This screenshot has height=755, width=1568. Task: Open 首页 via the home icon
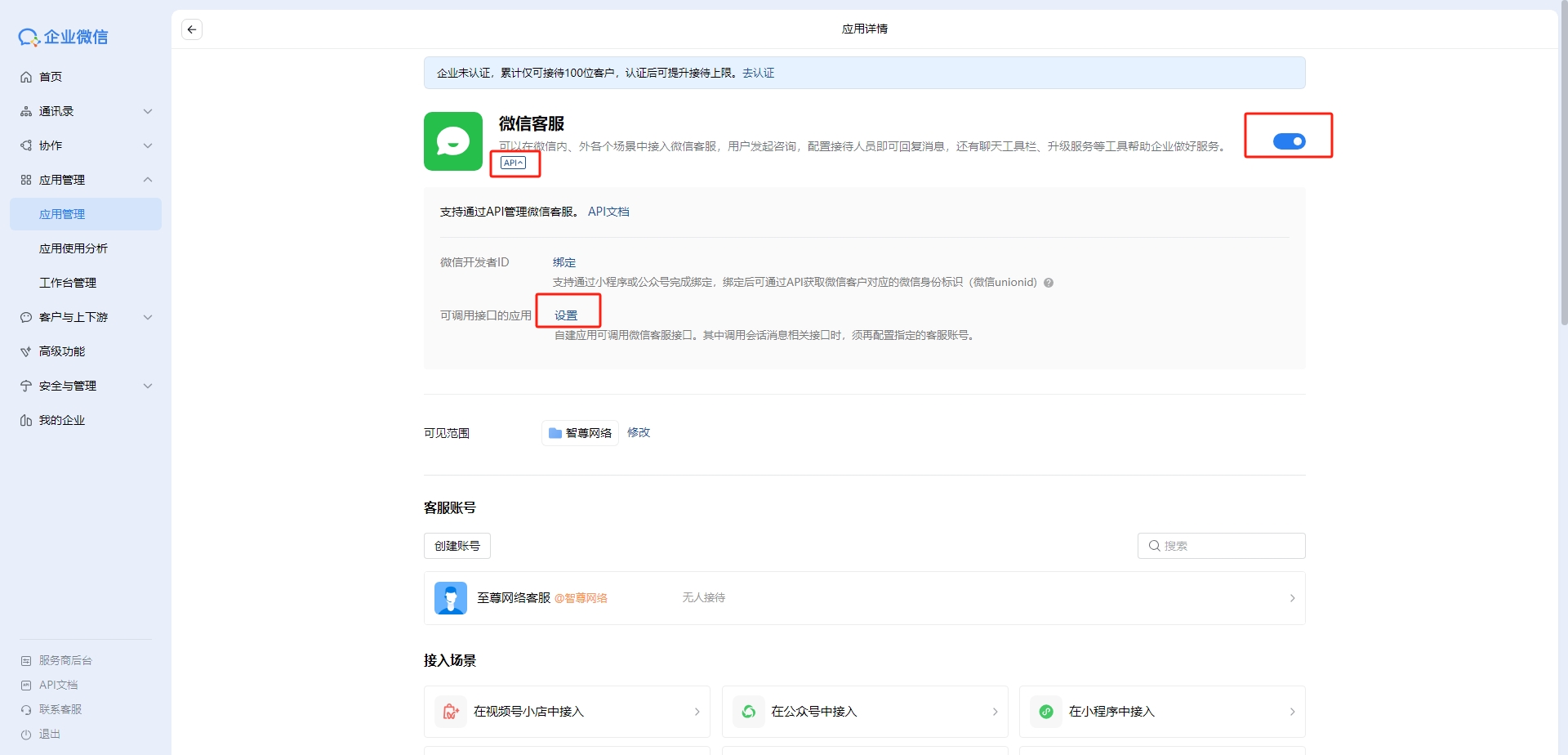26,77
